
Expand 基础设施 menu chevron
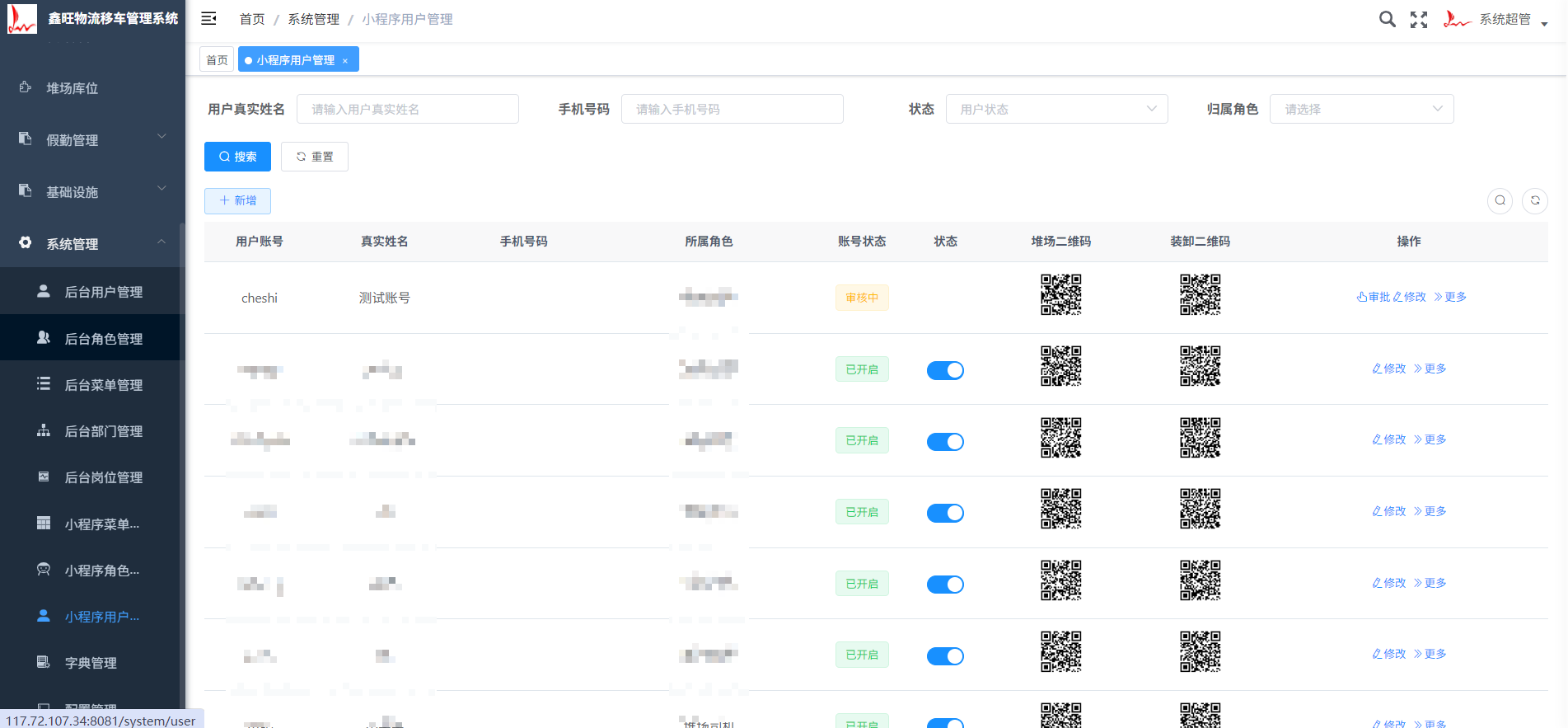point(161,189)
